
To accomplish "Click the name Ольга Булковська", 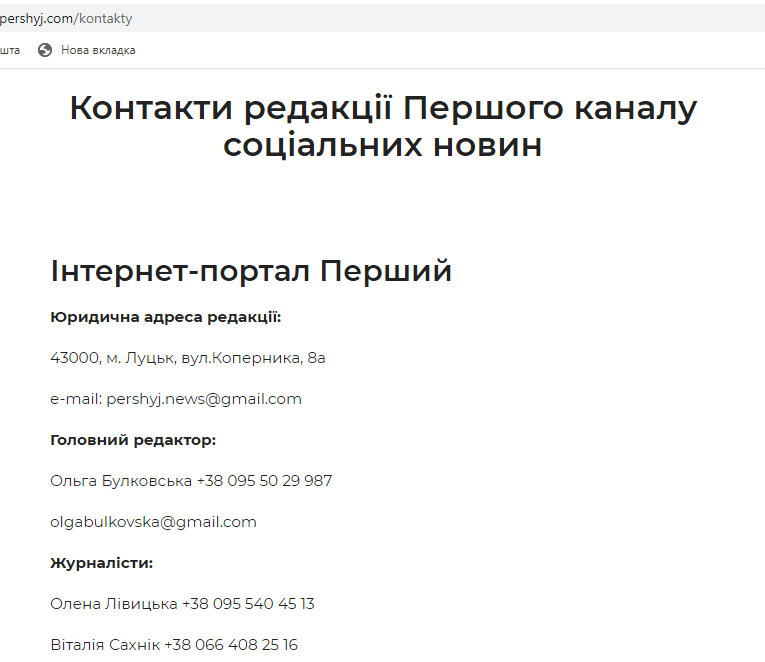I will (121, 481).
